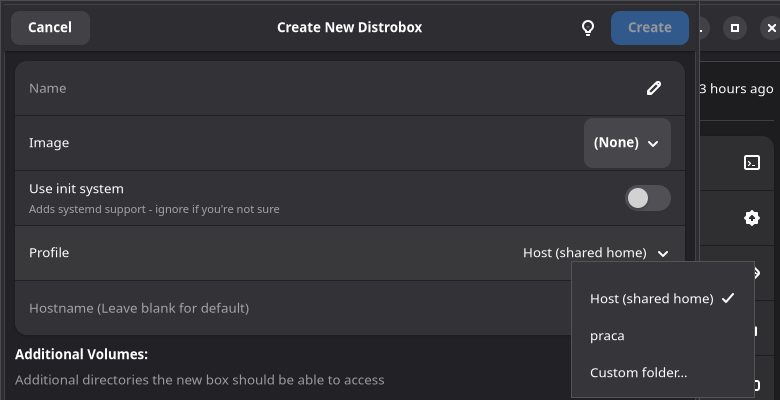The height and width of the screenshot is (400, 780).
Task: Click the pencil edit icon in Name row
Action: point(654,89)
